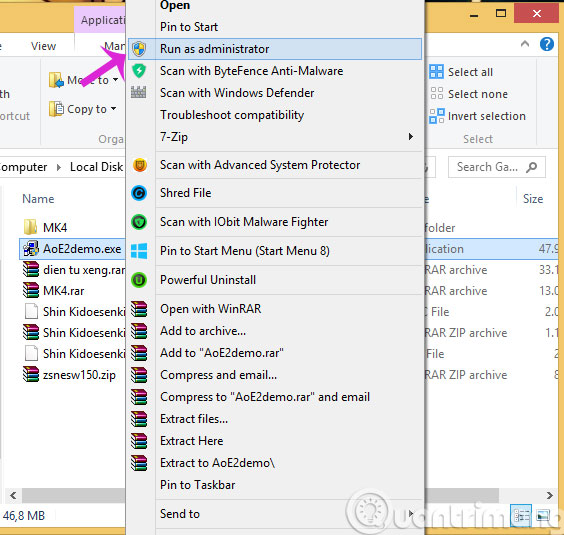Choose Shred File entry

(275, 193)
